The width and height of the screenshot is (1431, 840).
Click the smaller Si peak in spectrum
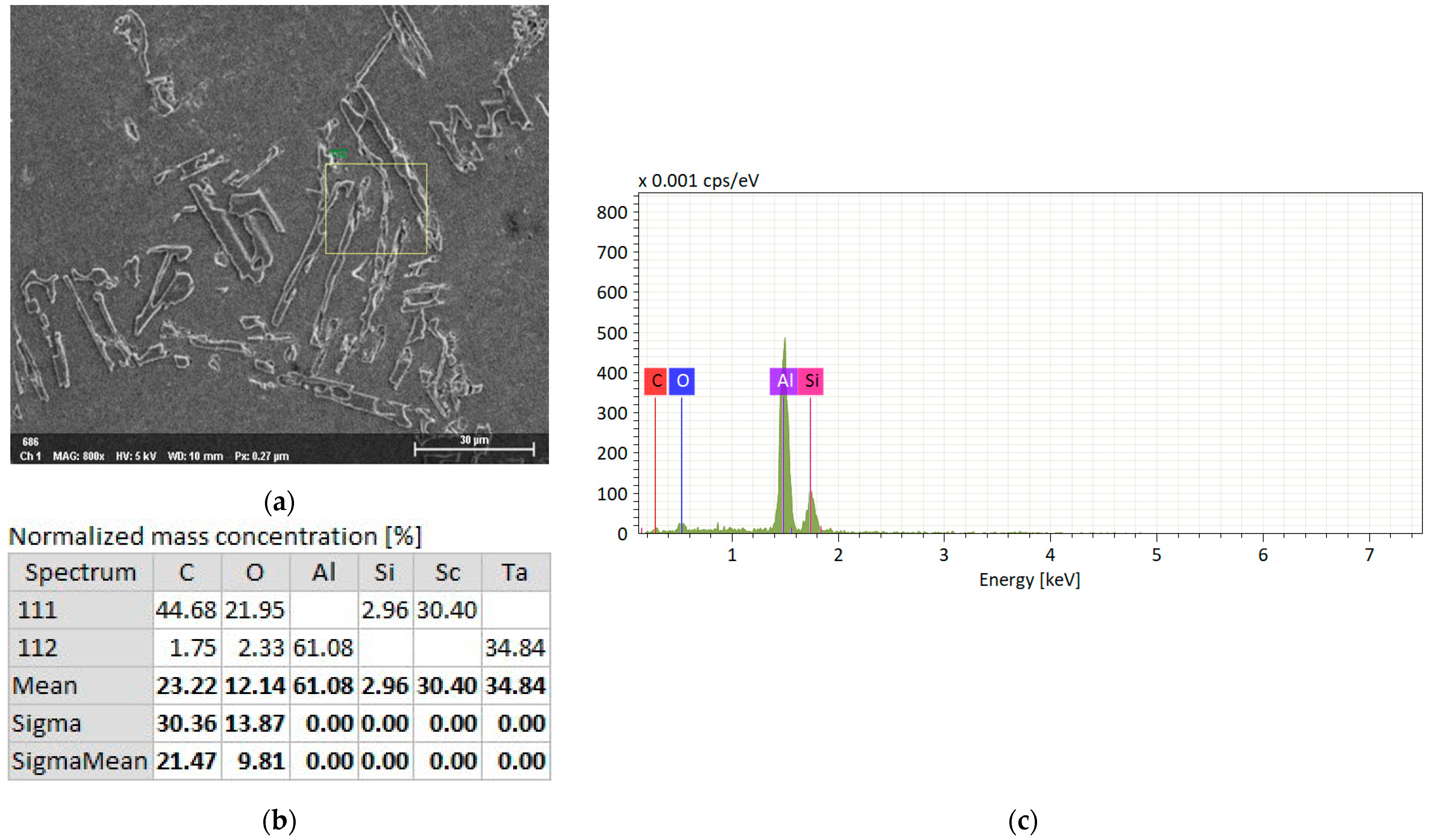(x=811, y=514)
